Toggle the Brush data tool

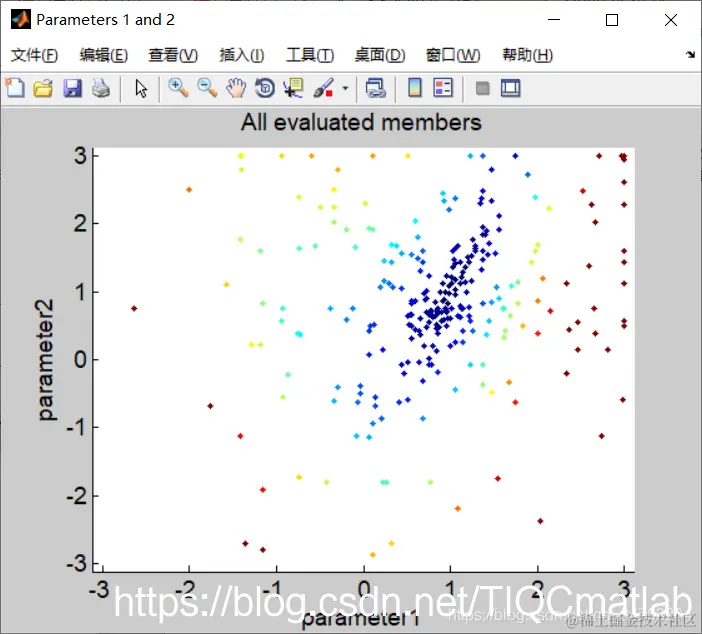323,88
